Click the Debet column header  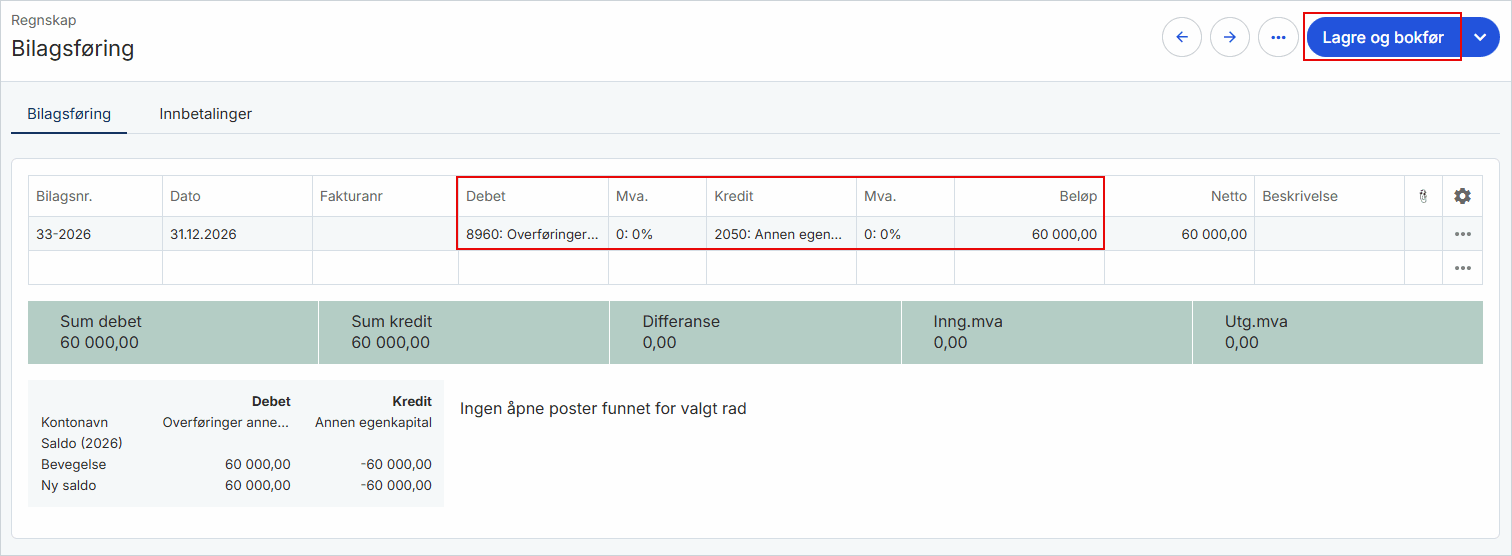[x=533, y=196]
